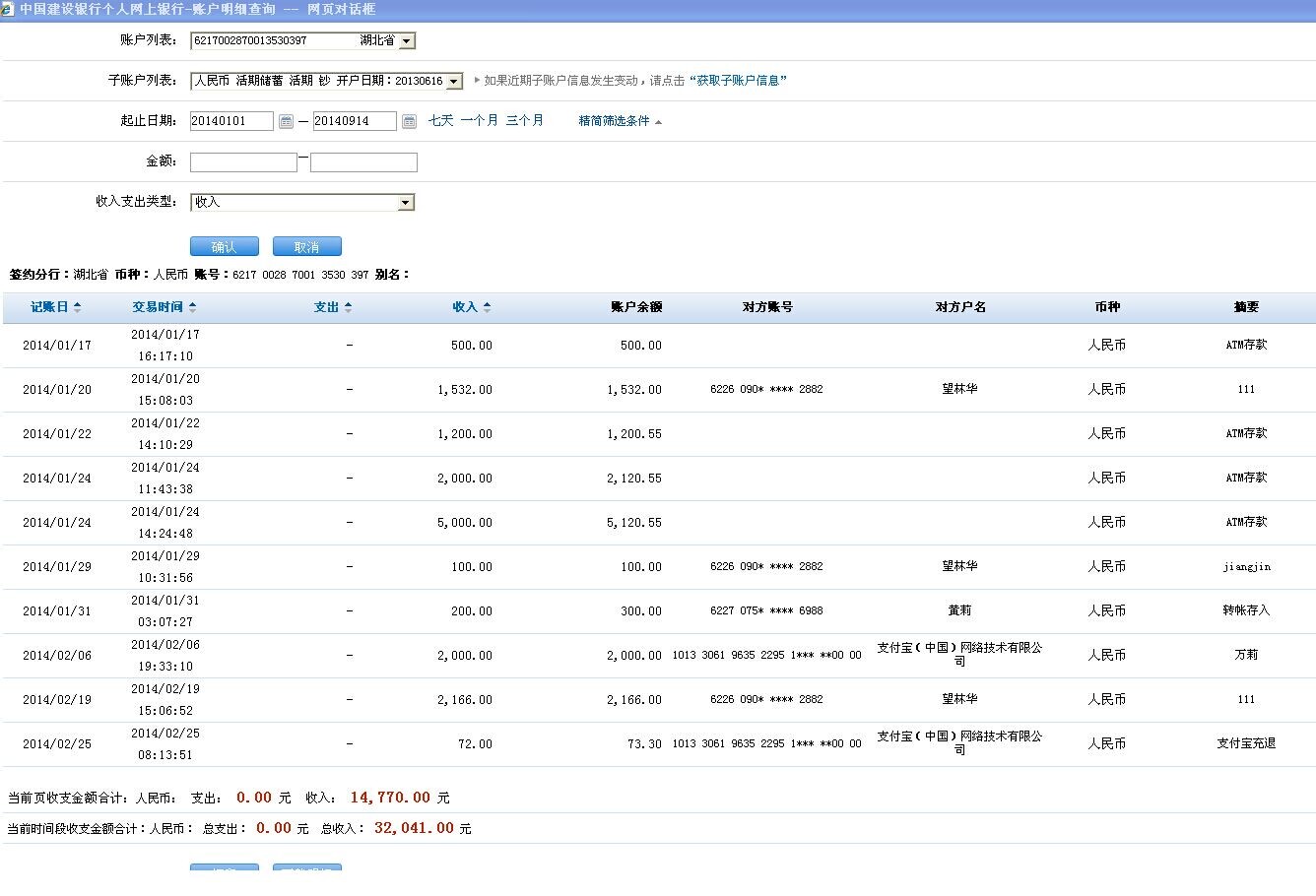The width and height of the screenshot is (1316, 896).
Task: Open the 账户列表 account dropdown
Action: pos(407,41)
